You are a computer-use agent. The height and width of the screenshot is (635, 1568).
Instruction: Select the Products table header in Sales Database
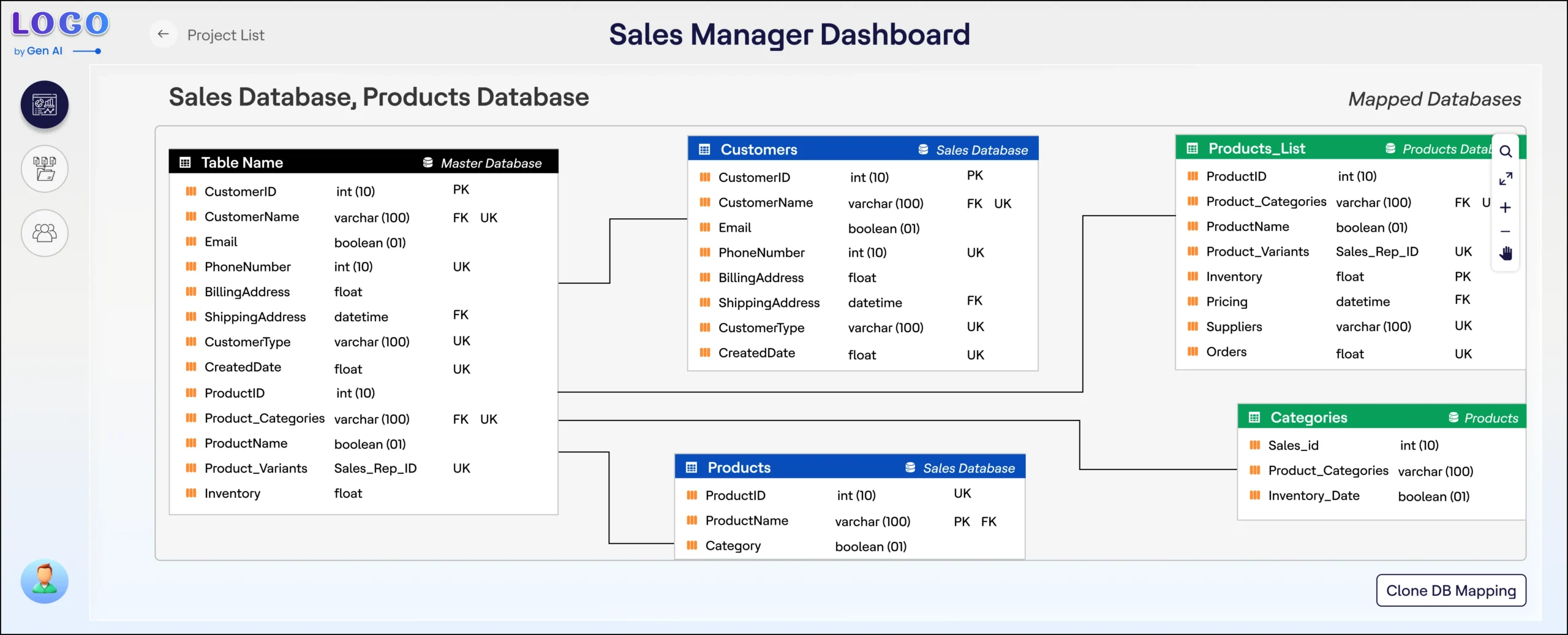click(850, 467)
